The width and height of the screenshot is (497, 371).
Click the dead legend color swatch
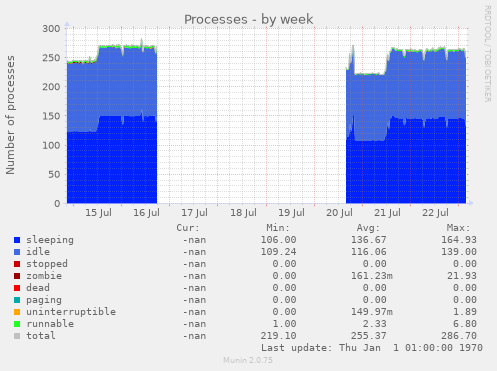pos(17,288)
